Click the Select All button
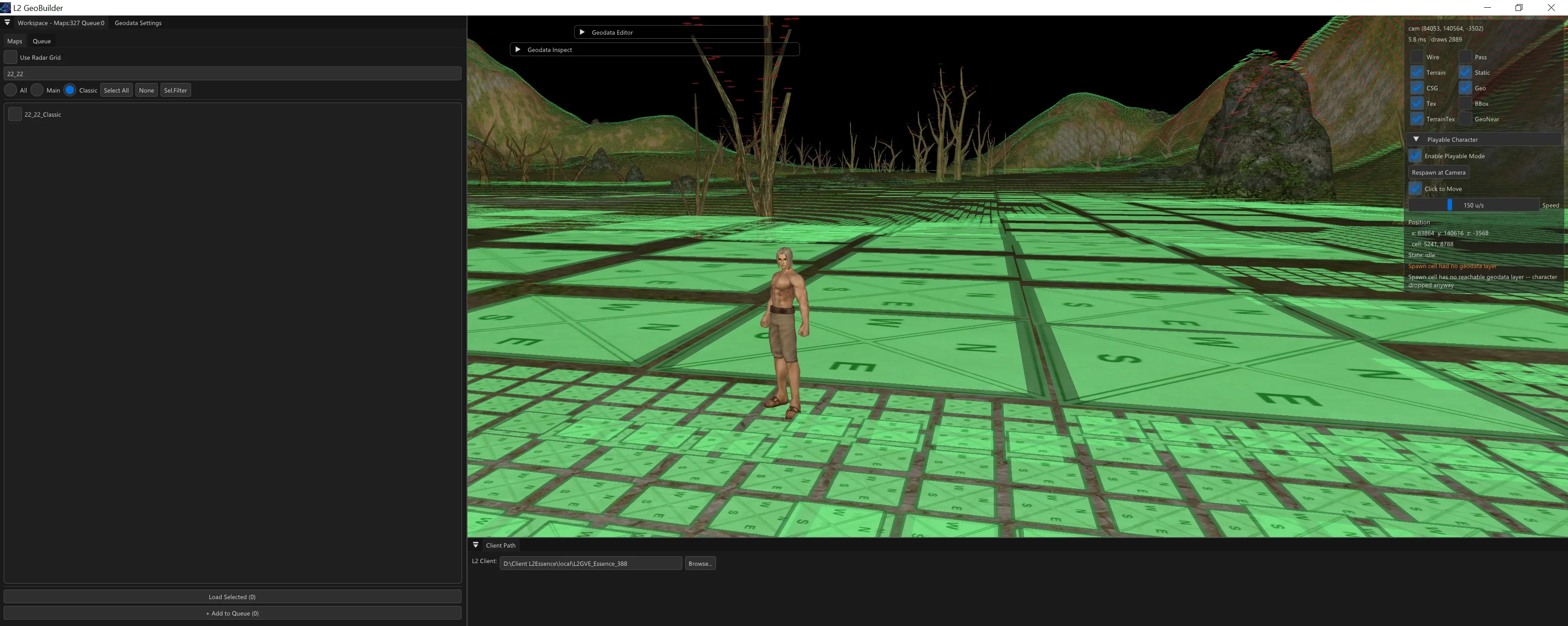This screenshot has height=626, width=1568. click(x=116, y=90)
